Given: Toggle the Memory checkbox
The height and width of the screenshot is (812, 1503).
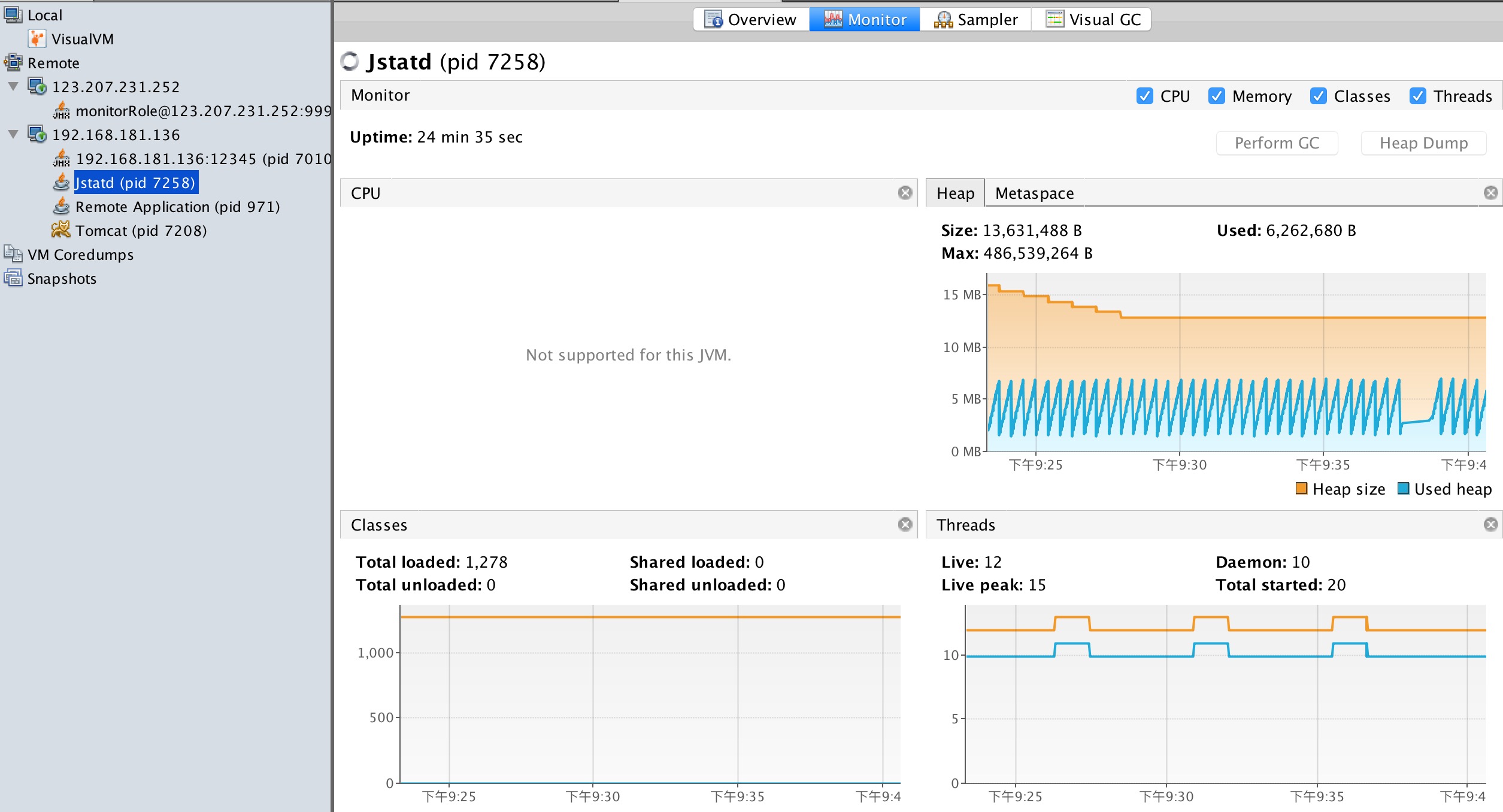Looking at the screenshot, I should pos(1216,96).
